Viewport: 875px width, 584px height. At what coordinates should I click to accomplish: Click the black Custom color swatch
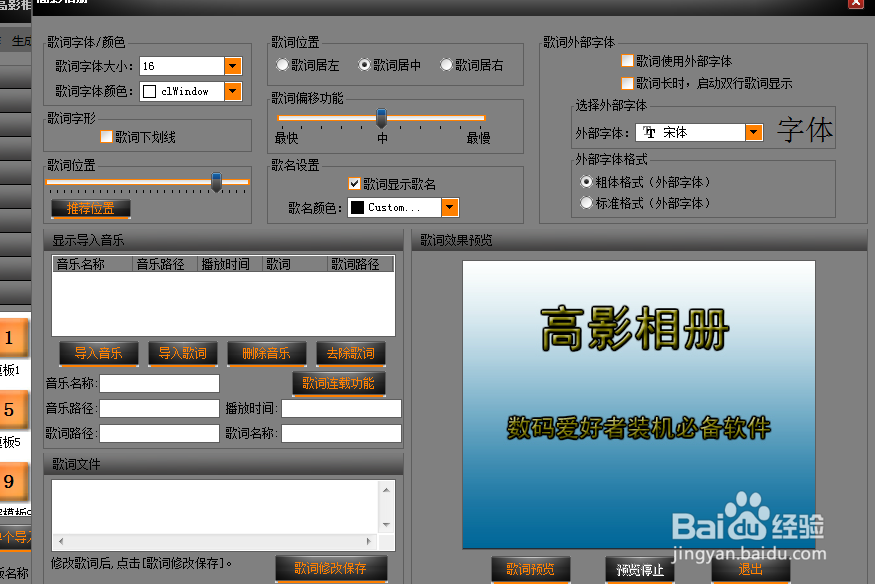(358, 207)
